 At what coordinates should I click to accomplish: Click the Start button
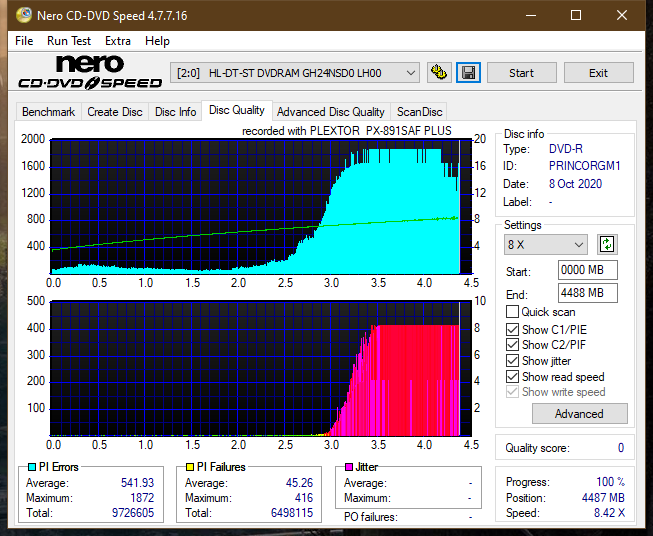click(x=521, y=73)
